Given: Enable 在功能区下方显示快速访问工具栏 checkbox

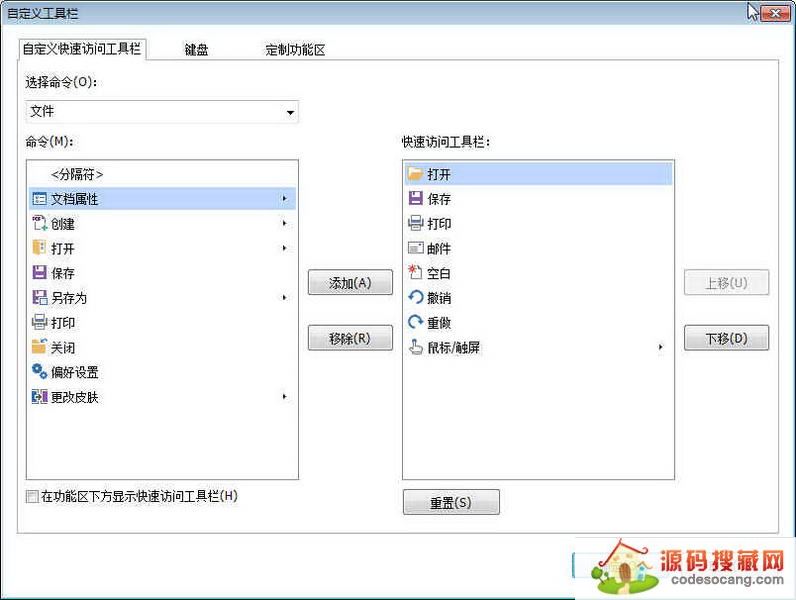Looking at the screenshot, I should (33, 496).
